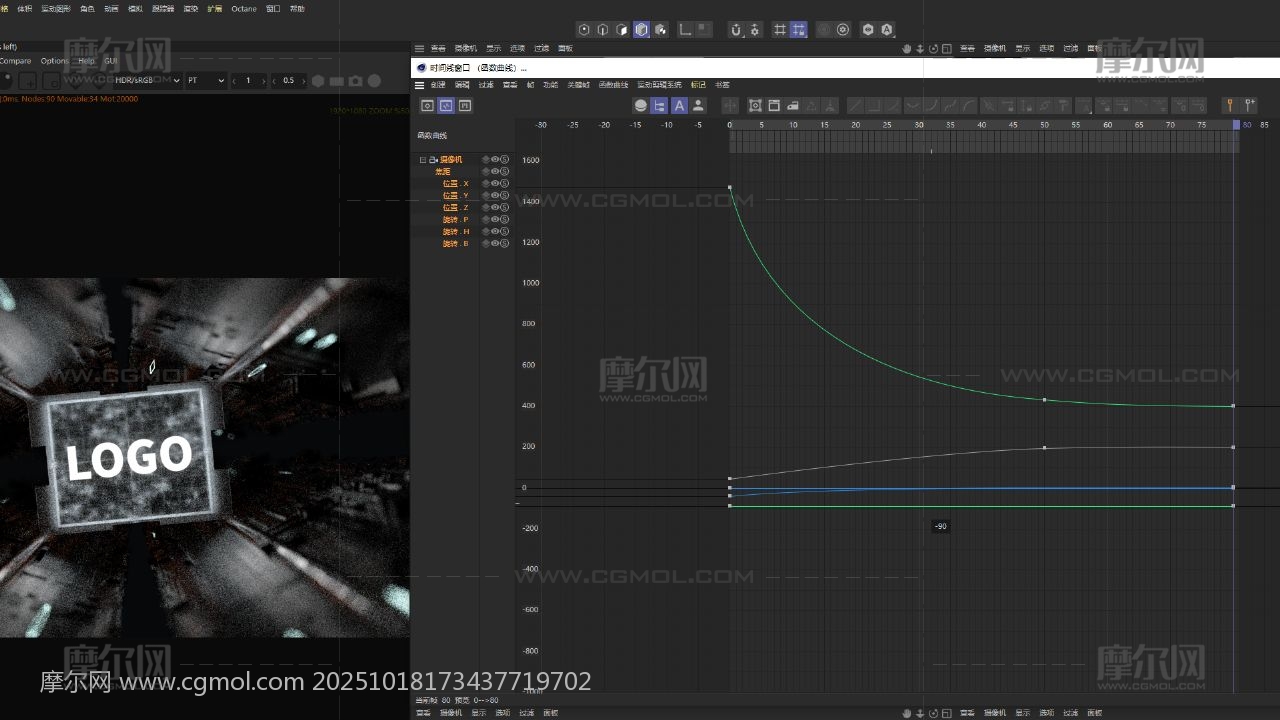Switch timeline to F-Curve mode icon
Screen dimensions: 1280x720
[x=446, y=106]
